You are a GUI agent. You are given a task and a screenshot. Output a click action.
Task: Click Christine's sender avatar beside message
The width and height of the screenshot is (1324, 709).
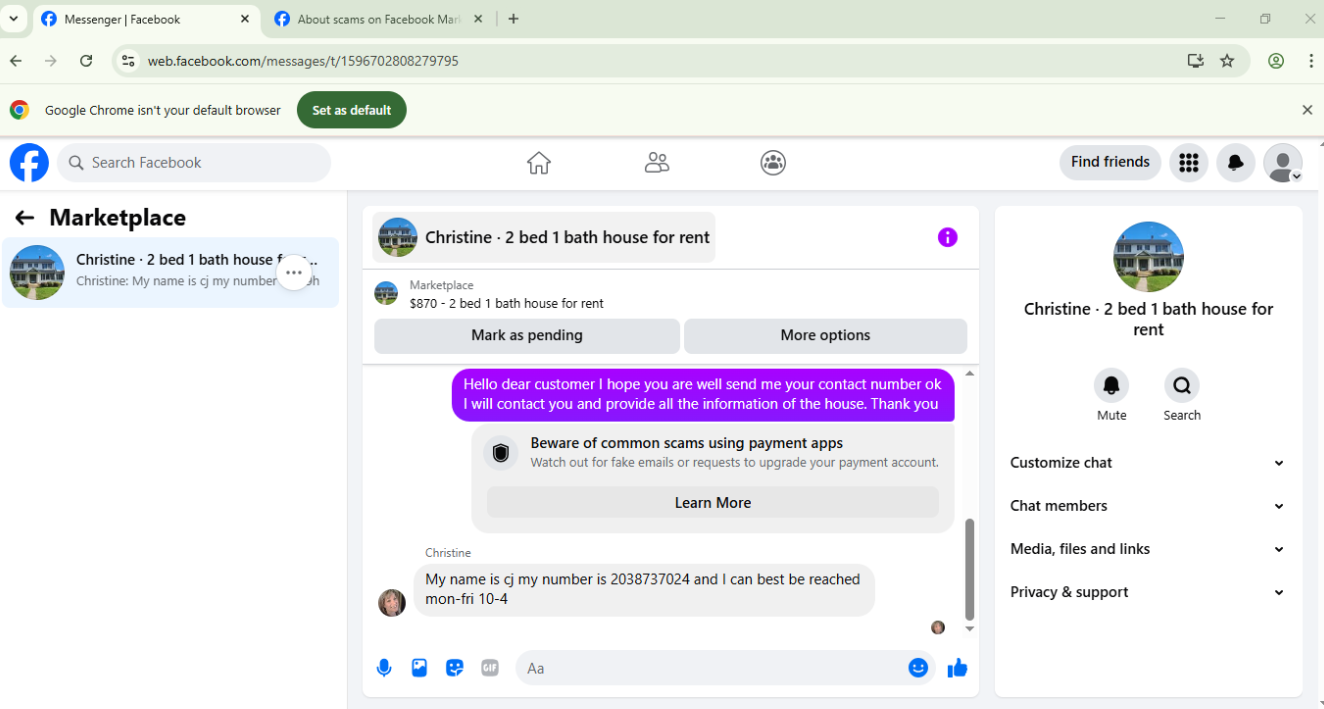click(392, 602)
